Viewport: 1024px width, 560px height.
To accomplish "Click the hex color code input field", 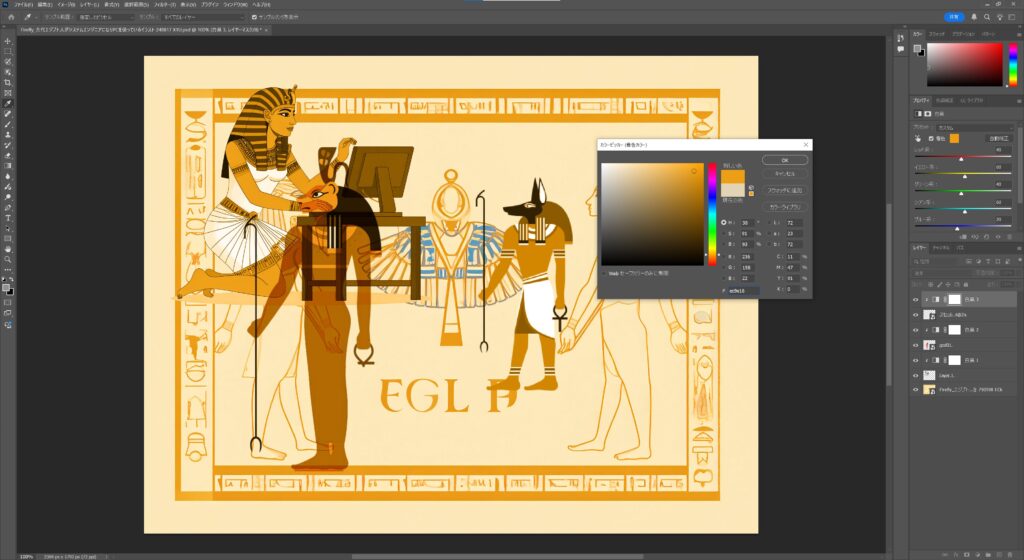I will tap(743, 291).
